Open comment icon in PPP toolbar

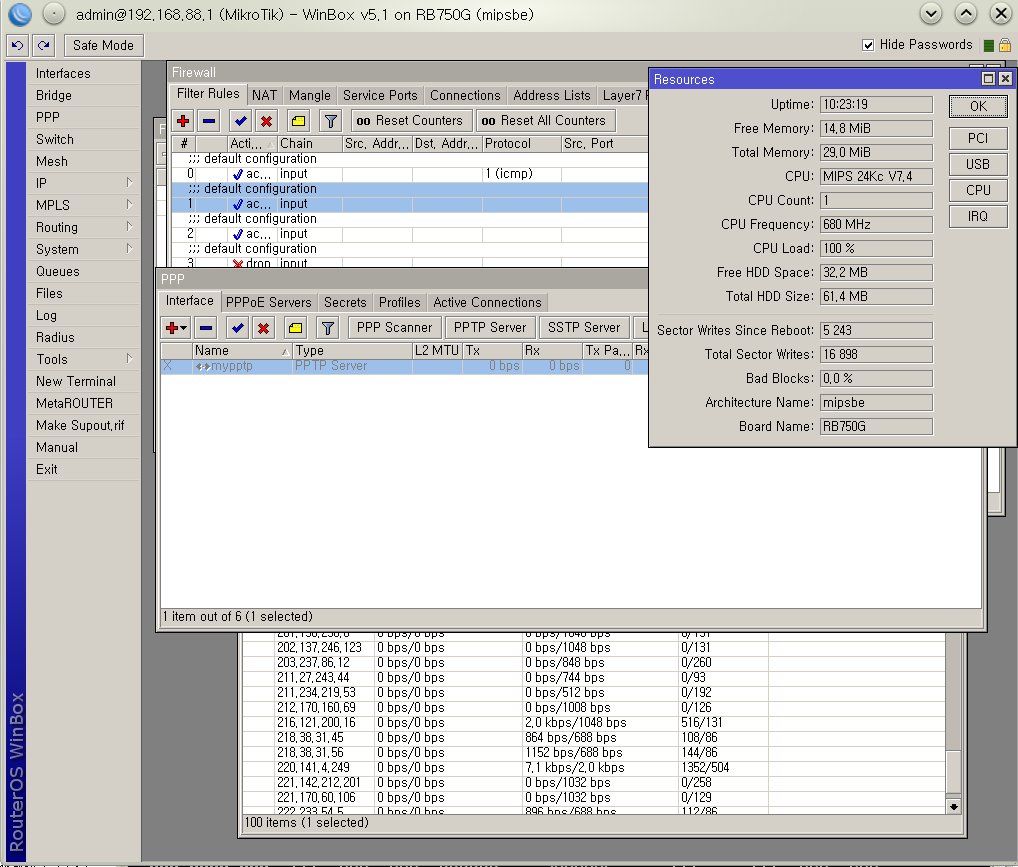[x=295, y=328]
